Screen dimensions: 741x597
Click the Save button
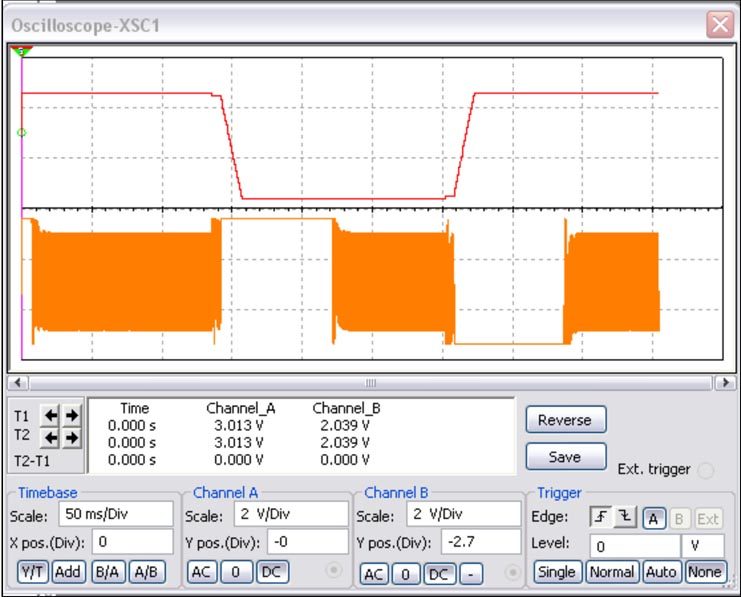(x=565, y=455)
